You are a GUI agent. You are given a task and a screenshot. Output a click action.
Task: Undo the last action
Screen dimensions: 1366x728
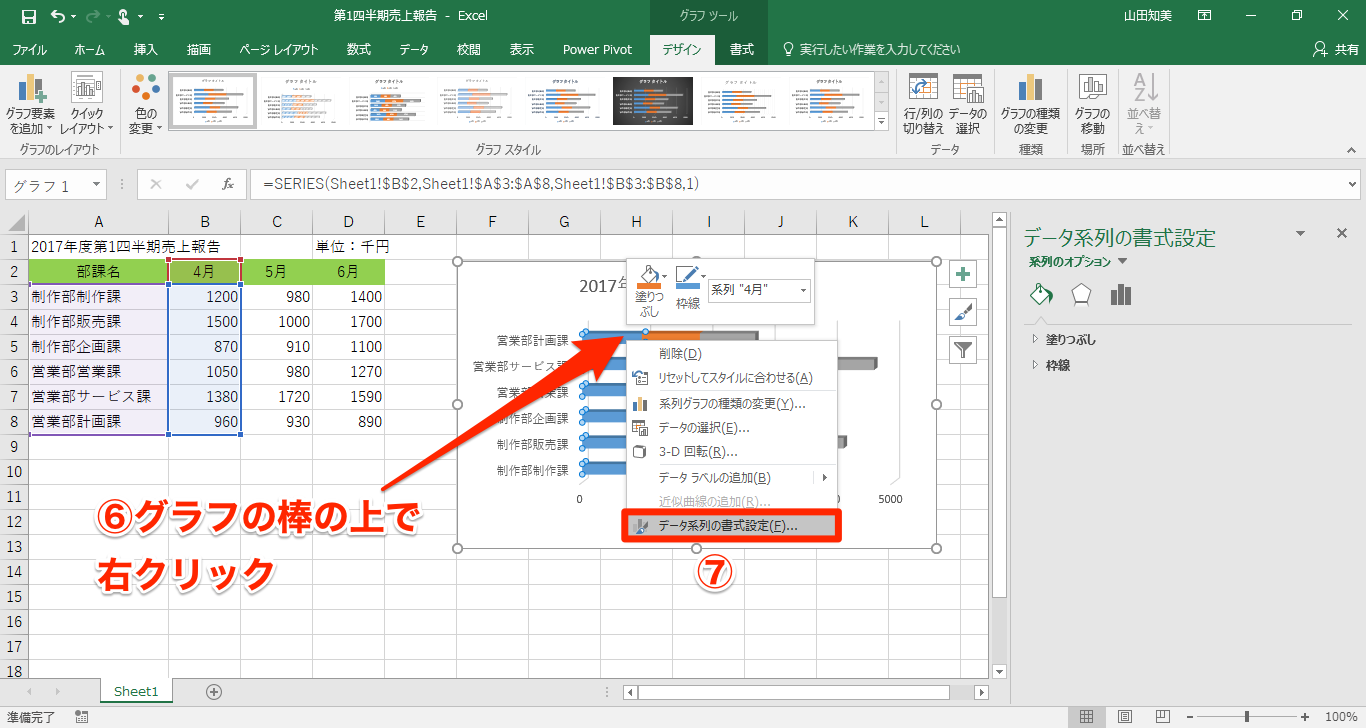coord(57,16)
